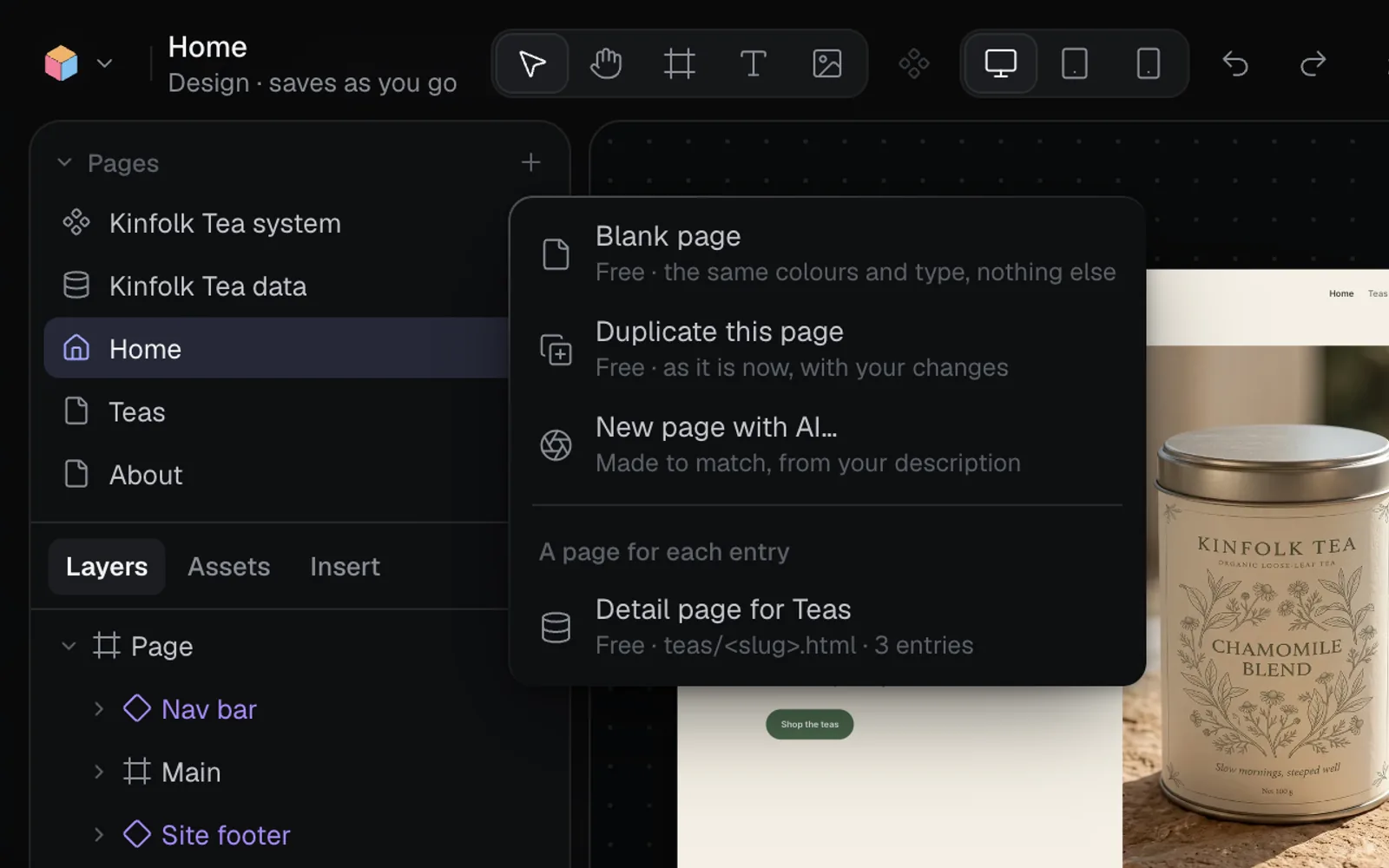Select the image insert tool
The height and width of the screenshot is (868, 1389).
coord(827,63)
